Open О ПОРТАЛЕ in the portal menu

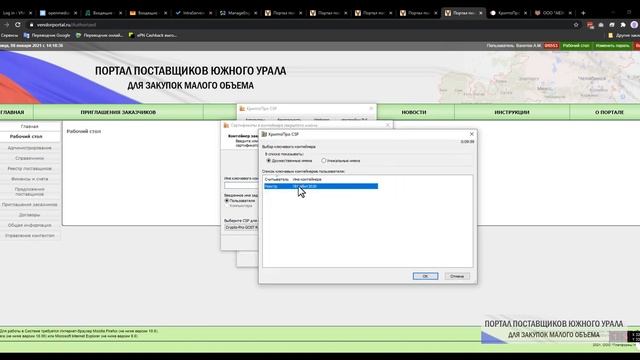[609, 112]
